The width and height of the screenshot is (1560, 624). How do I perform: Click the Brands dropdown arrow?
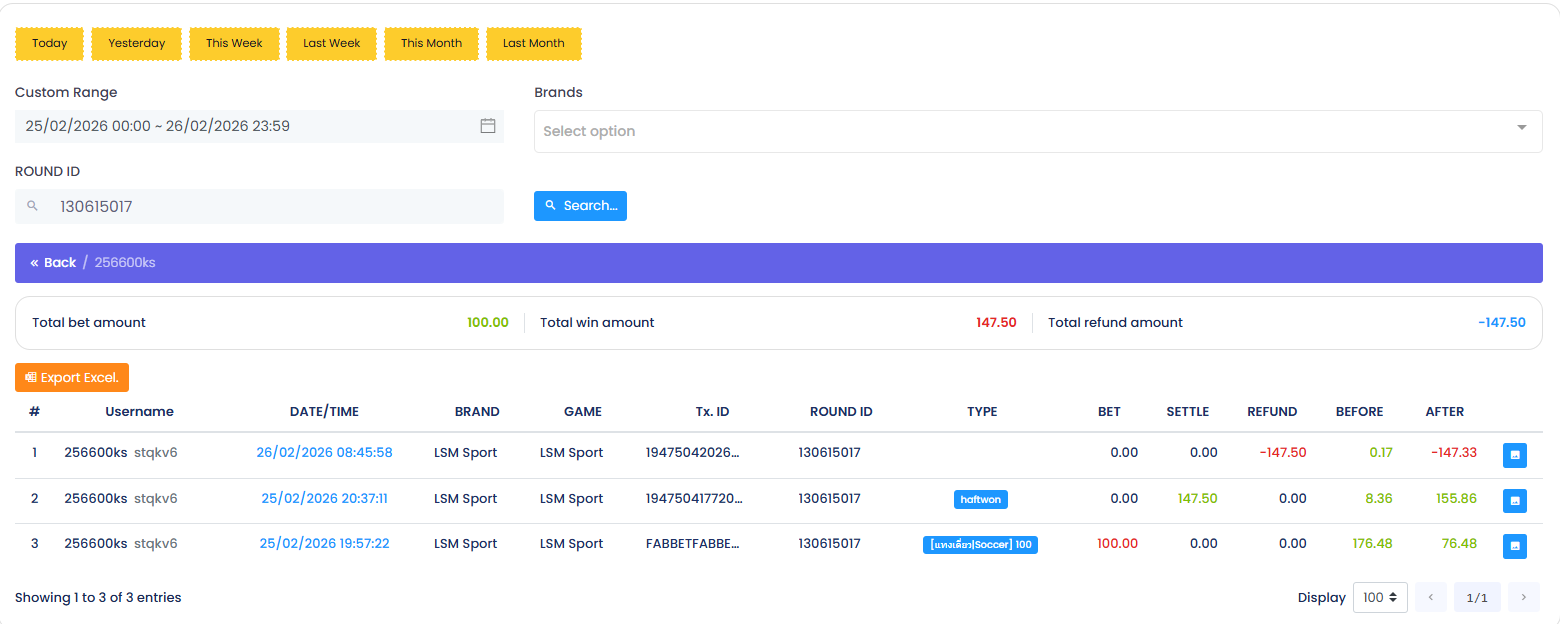1521,128
